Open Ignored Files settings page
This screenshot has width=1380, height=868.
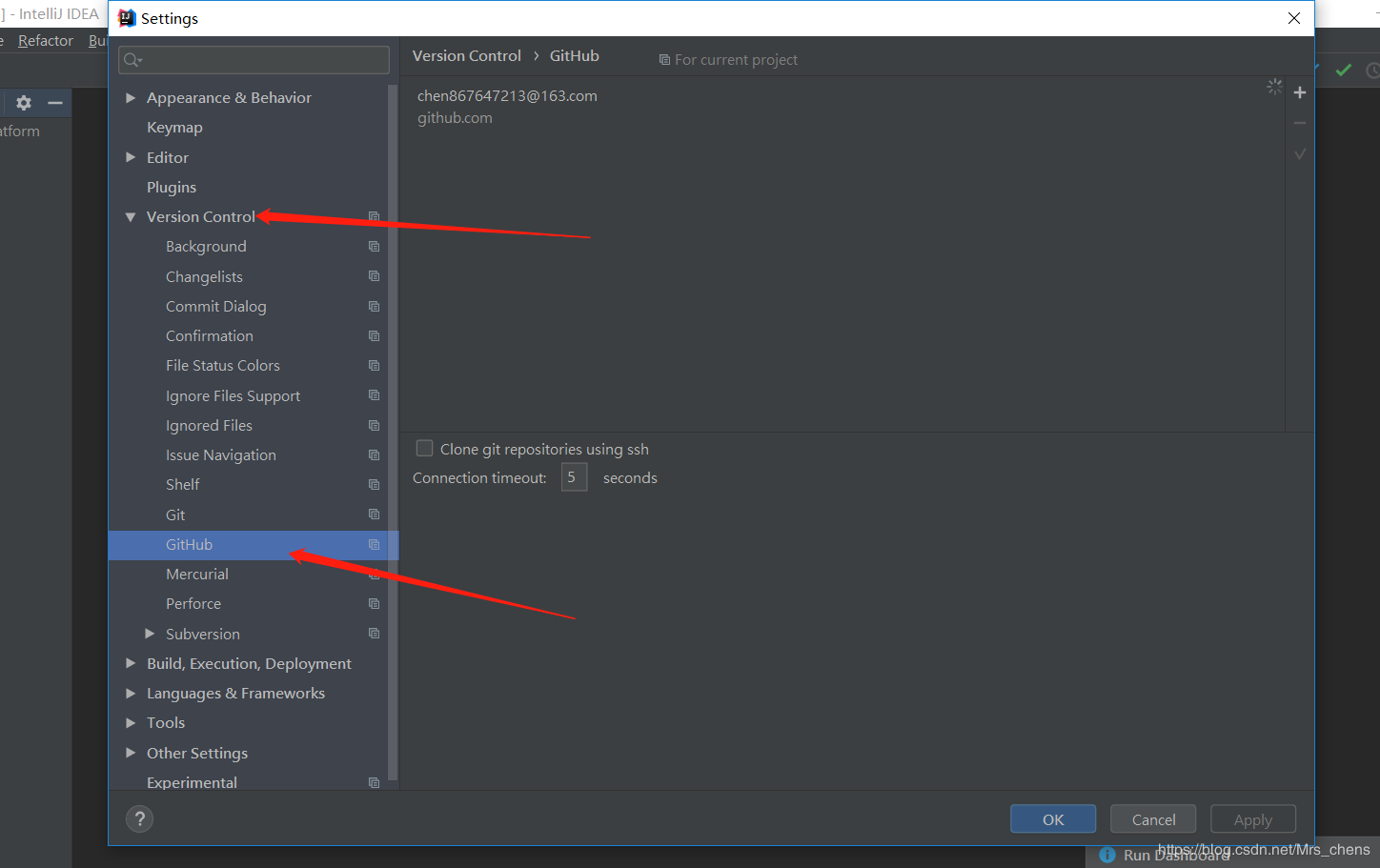[209, 425]
